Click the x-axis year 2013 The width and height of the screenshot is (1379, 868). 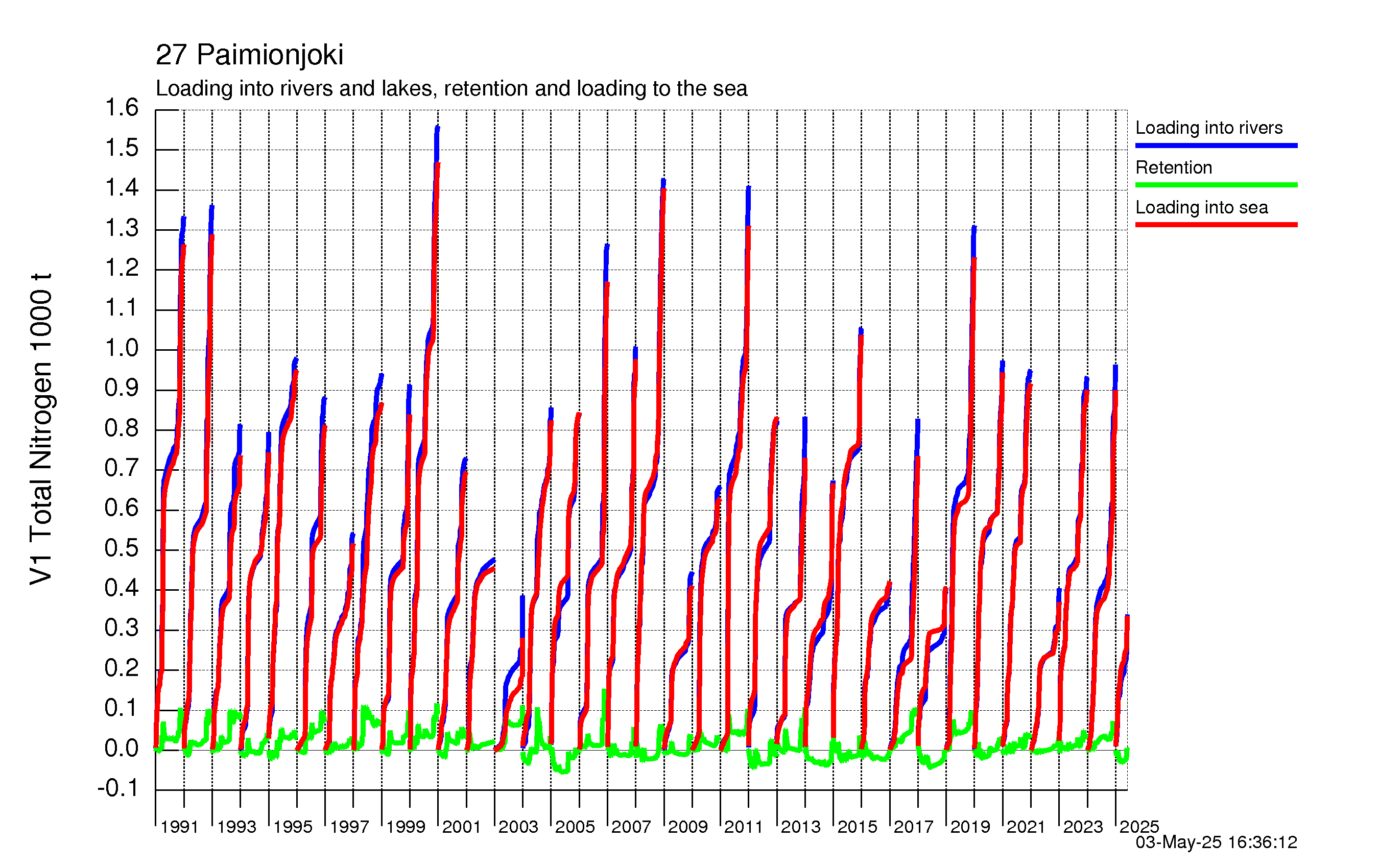tap(801, 827)
